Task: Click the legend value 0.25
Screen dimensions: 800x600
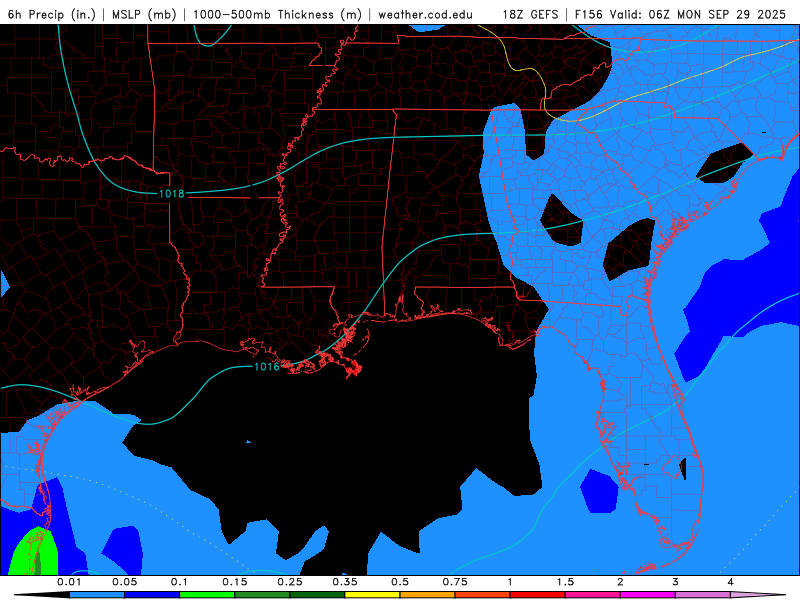Action: pos(290,582)
